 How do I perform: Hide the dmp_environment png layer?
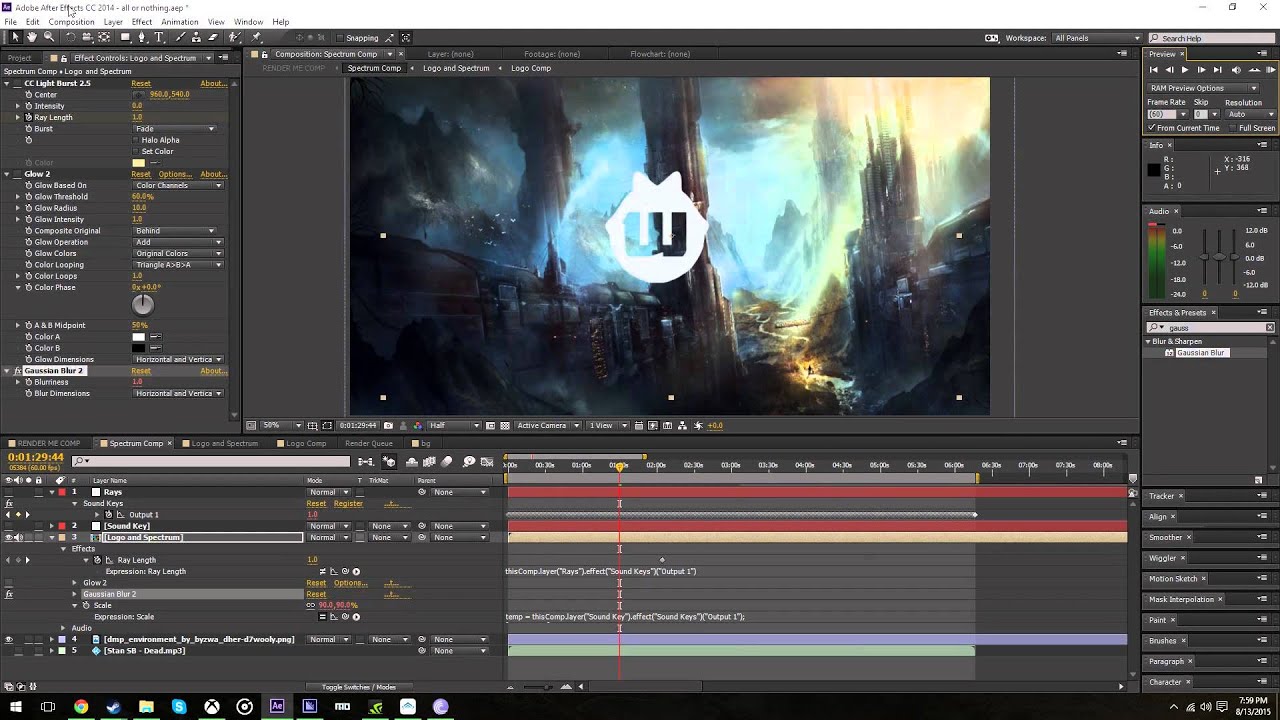coord(9,639)
